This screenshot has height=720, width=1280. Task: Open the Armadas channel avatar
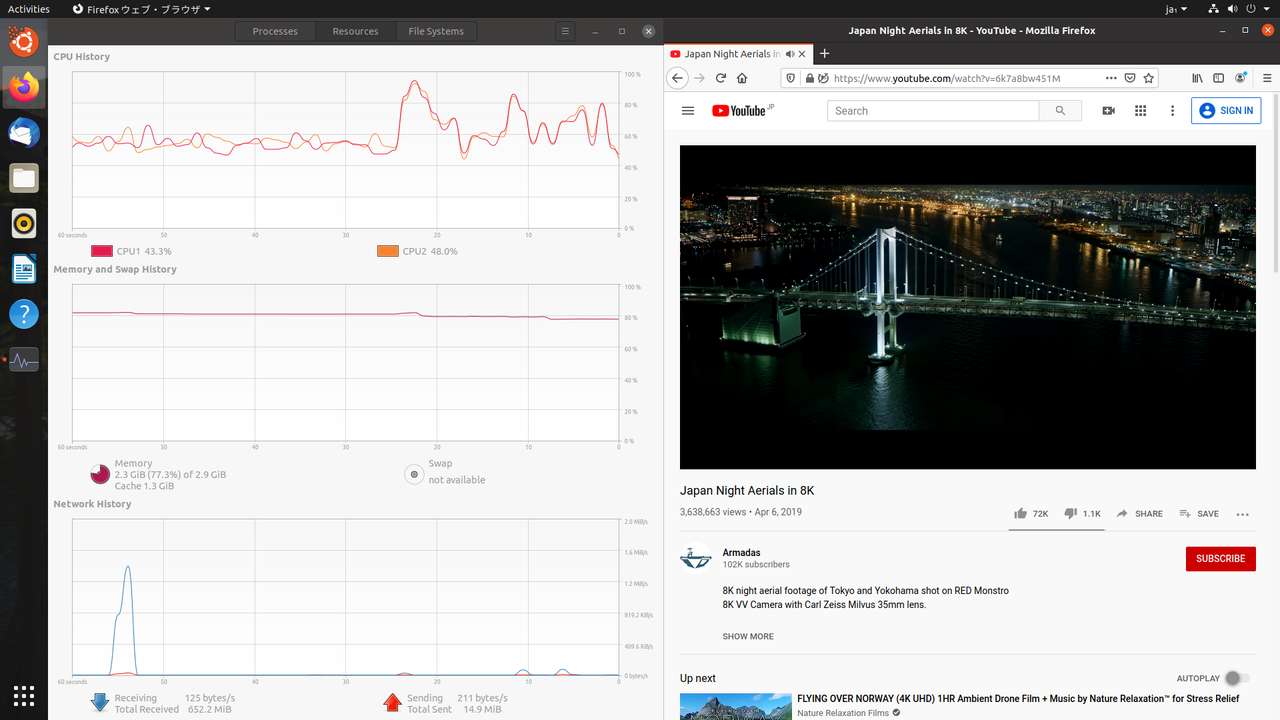(696, 558)
